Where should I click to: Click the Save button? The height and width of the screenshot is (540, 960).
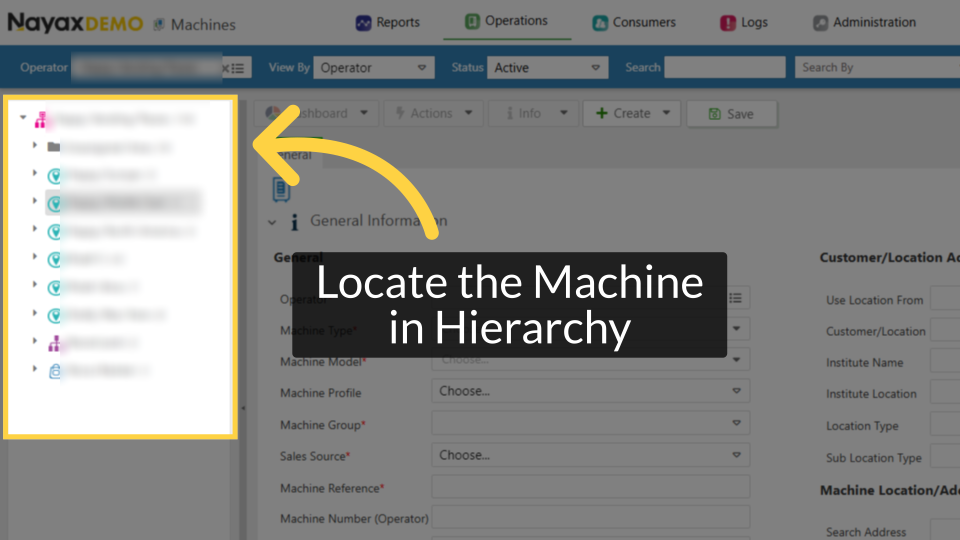click(x=732, y=114)
